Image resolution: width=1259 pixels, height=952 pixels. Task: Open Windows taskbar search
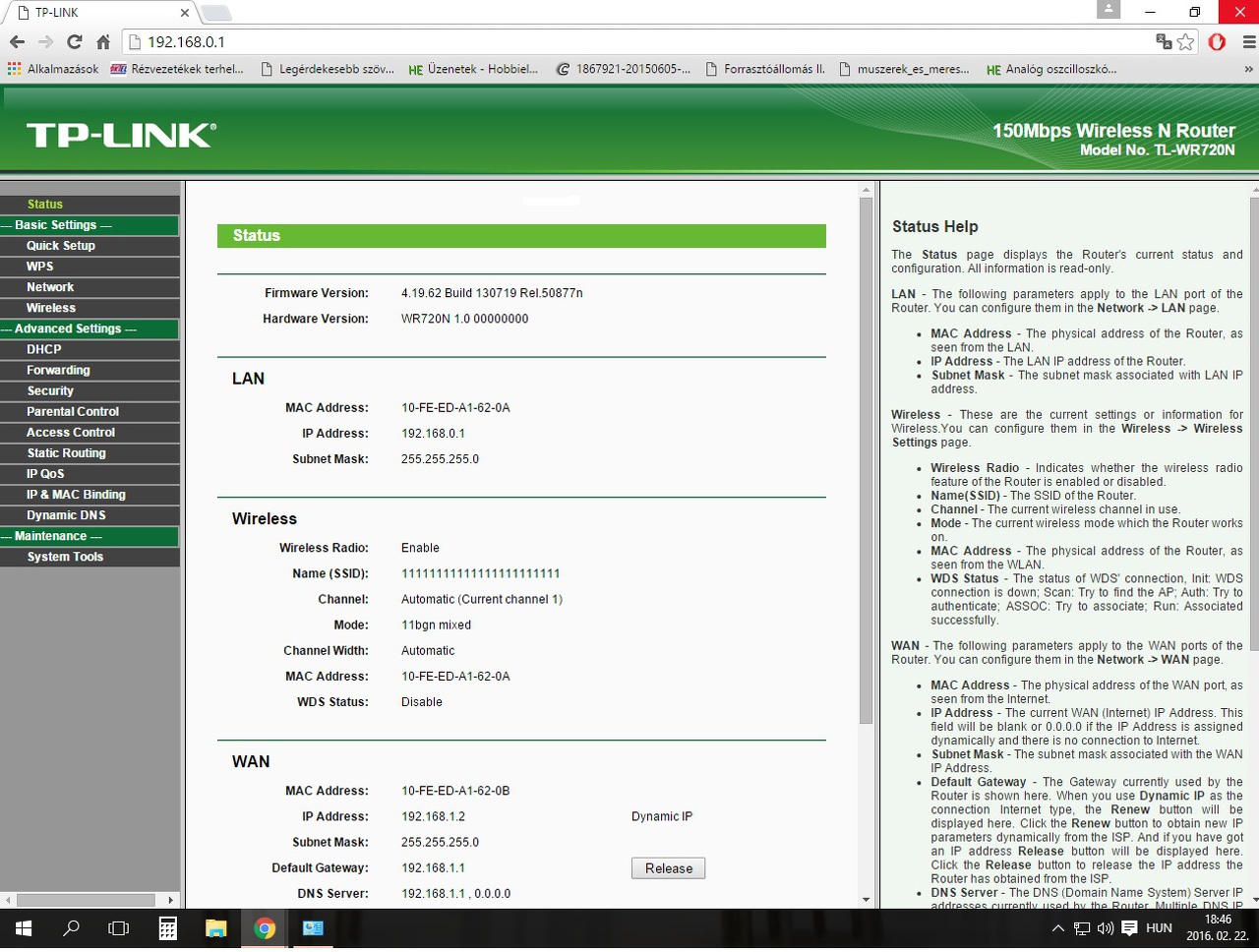point(71,927)
